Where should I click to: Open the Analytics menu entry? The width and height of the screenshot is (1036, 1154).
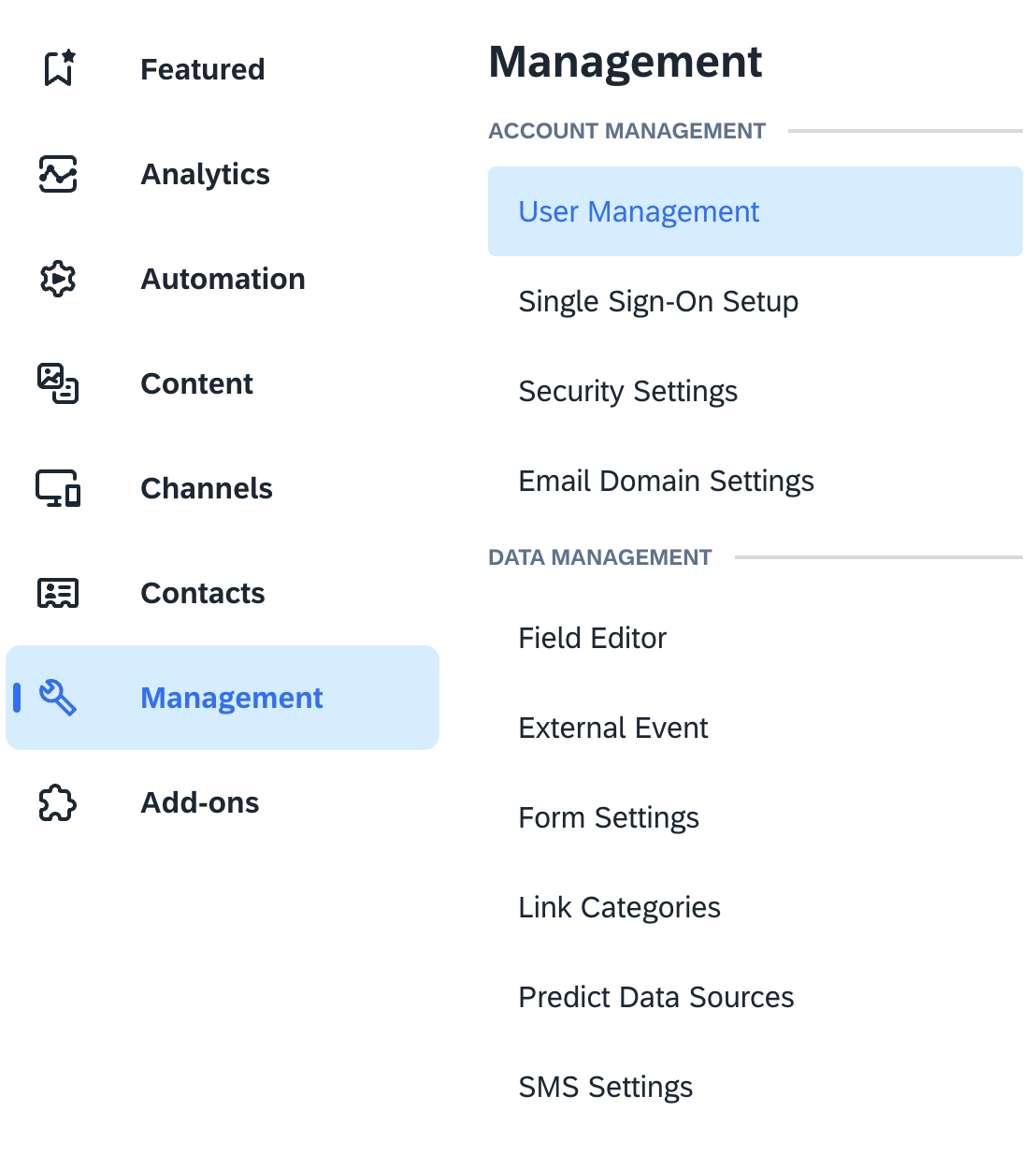tap(205, 174)
